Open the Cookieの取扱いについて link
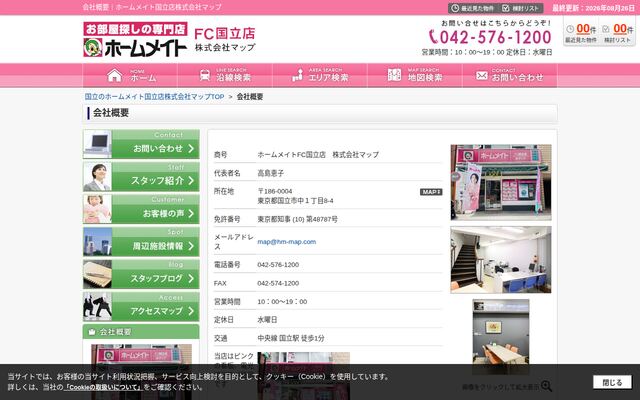640x400 pixels. tap(104, 387)
